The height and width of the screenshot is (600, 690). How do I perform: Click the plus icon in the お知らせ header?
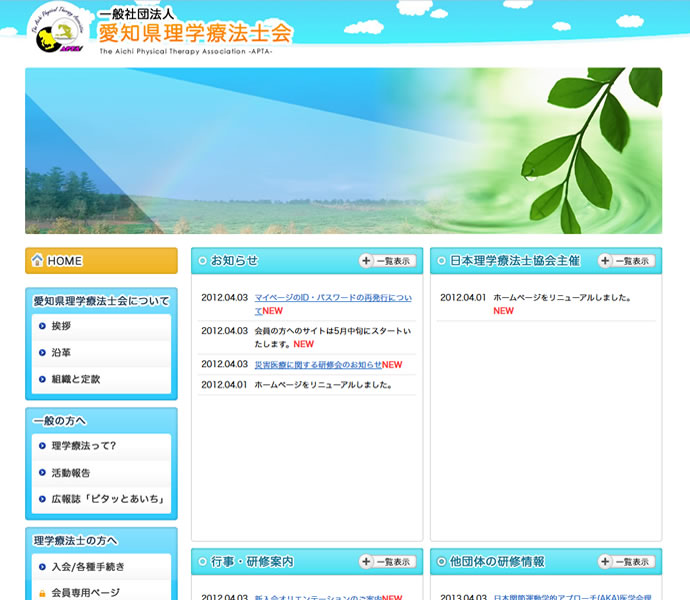(366, 261)
